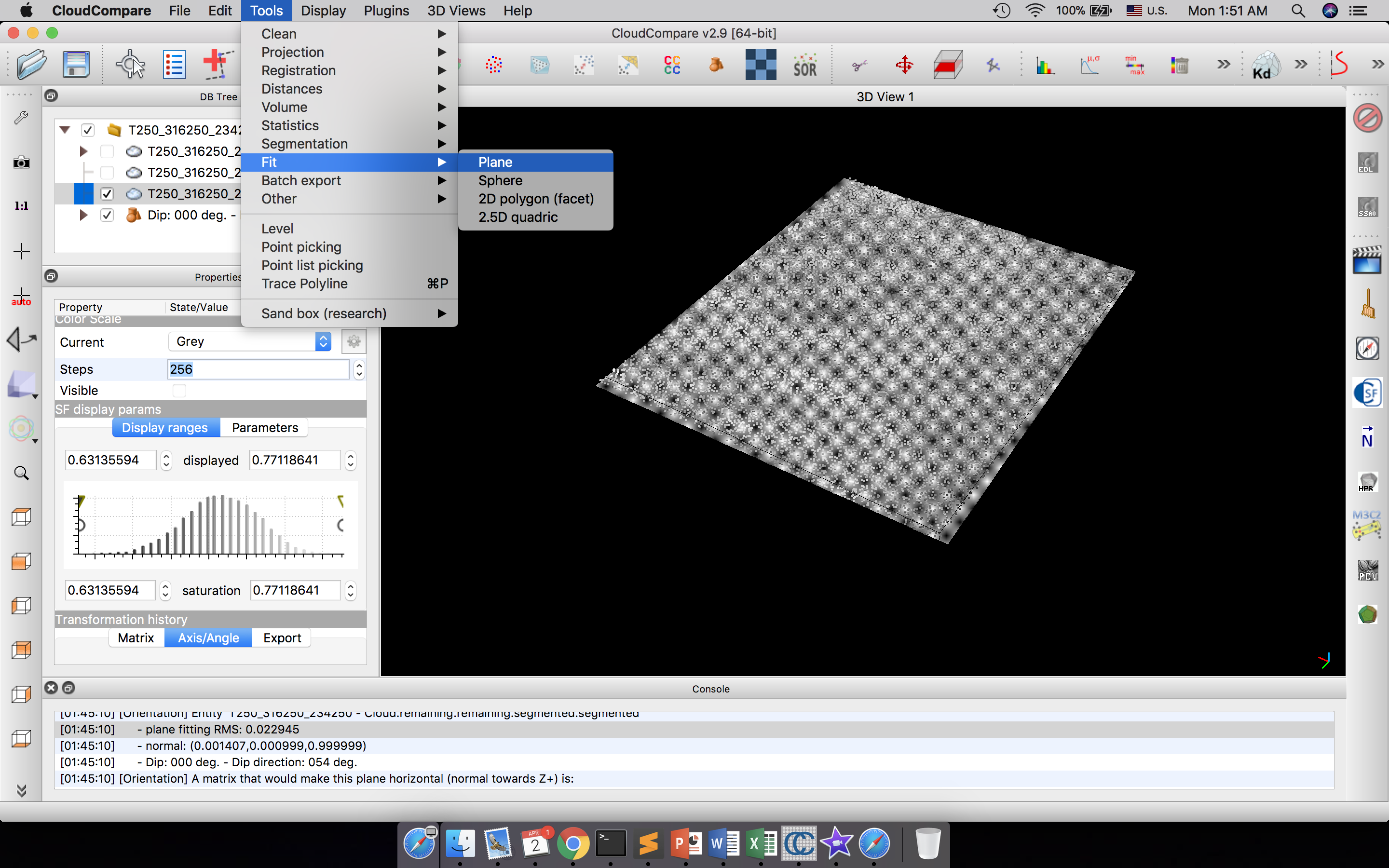Click the SOR filter toolbar icon
The width and height of the screenshot is (1389, 868).
coord(804,66)
